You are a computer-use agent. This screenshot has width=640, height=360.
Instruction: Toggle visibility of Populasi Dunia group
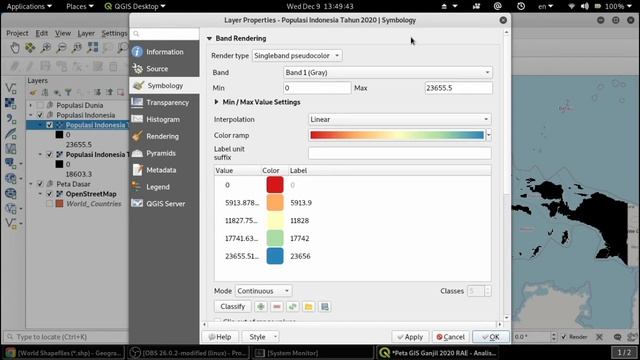point(40,105)
